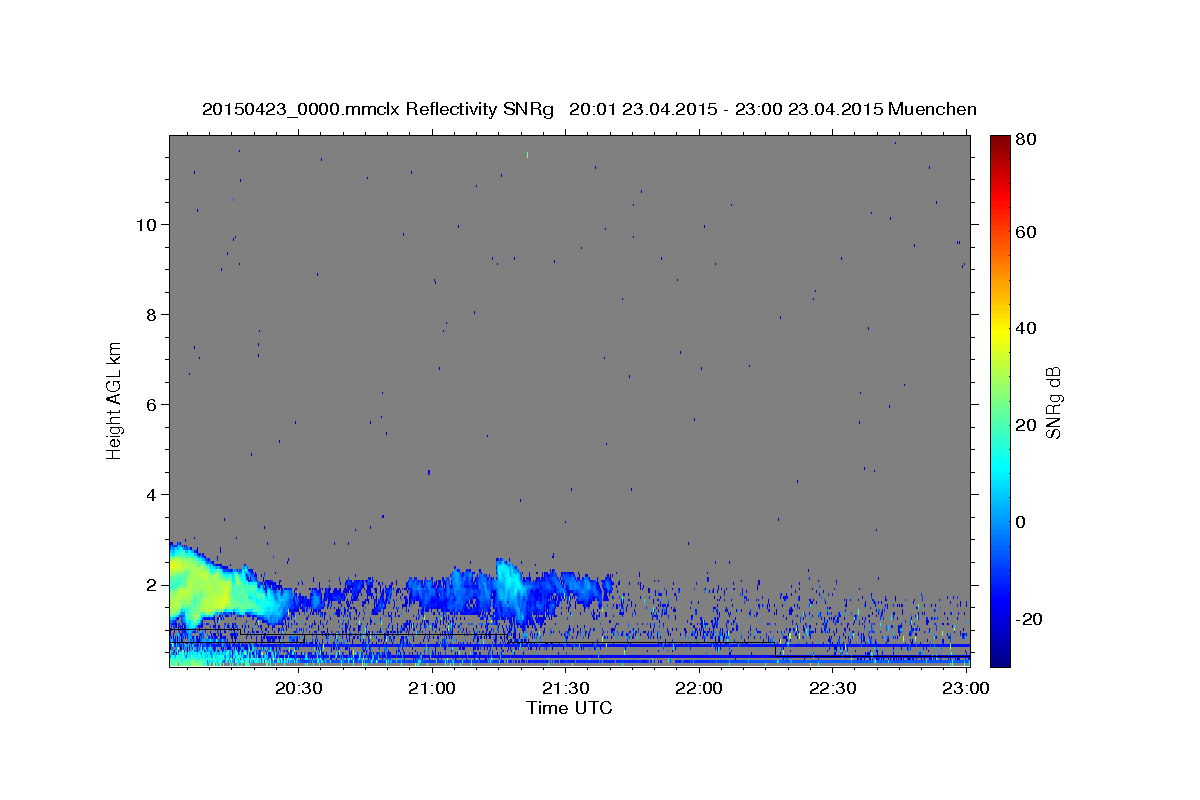Click the colorbar value 60
This screenshot has height=800, width=1200.
tap(1027, 232)
